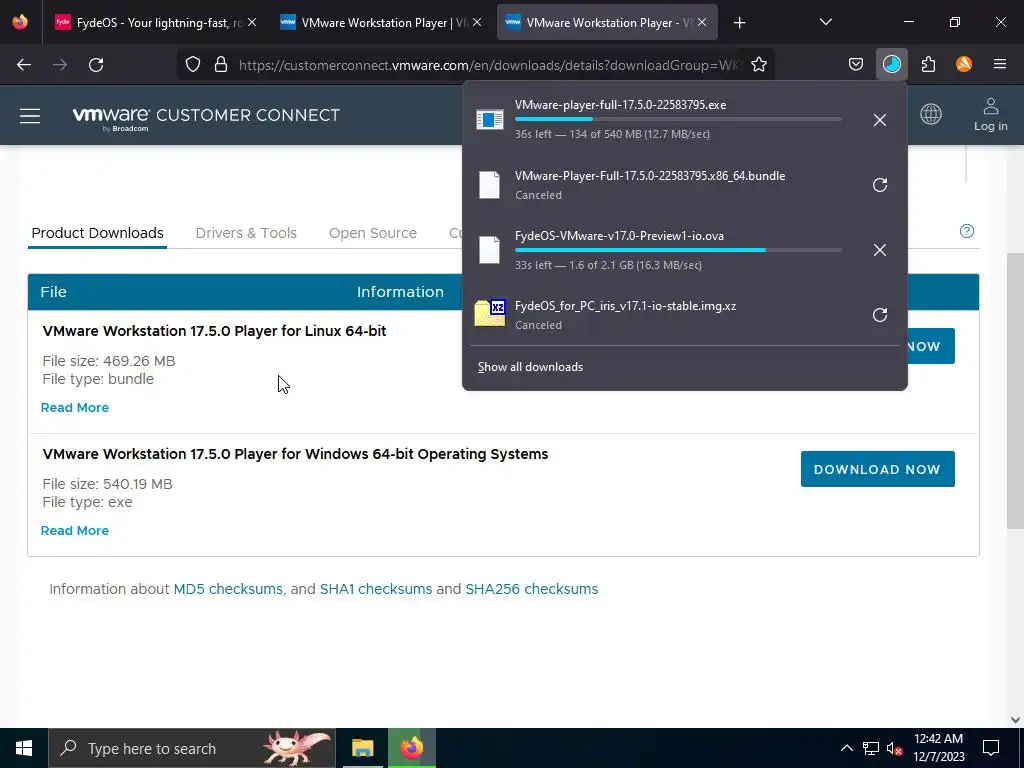Image resolution: width=1024 pixels, height=768 pixels.
Task: Click the exe download progress bar
Action: (x=678, y=120)
